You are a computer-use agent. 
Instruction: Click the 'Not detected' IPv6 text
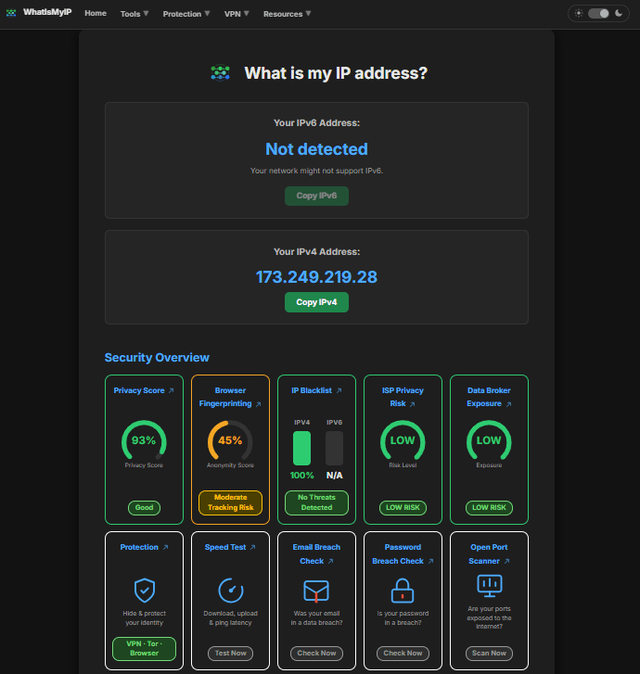[x=316, y=150]
